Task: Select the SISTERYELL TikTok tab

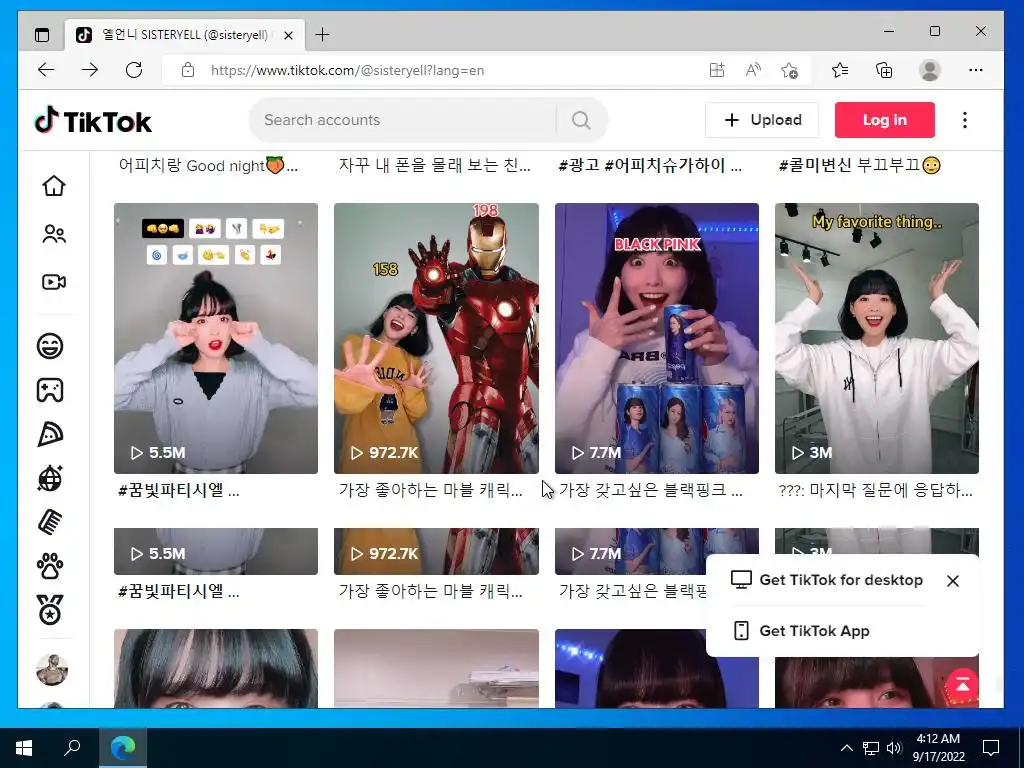Action: pyautogui.click(x=184, y=35)
